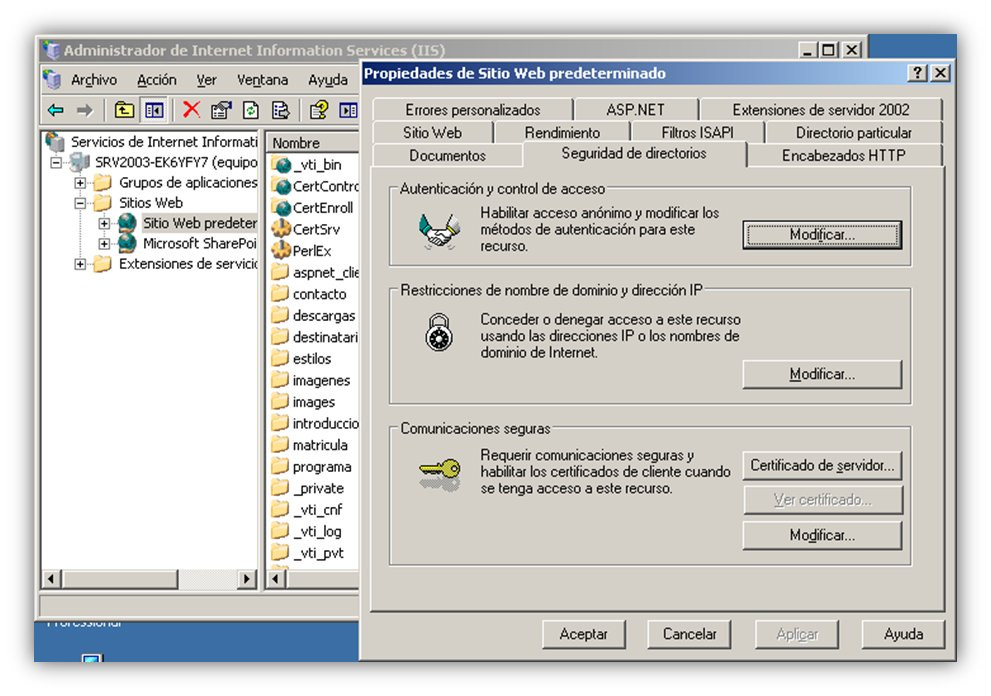Expand the Microsoft SharePoint node

tap(104, 243)
